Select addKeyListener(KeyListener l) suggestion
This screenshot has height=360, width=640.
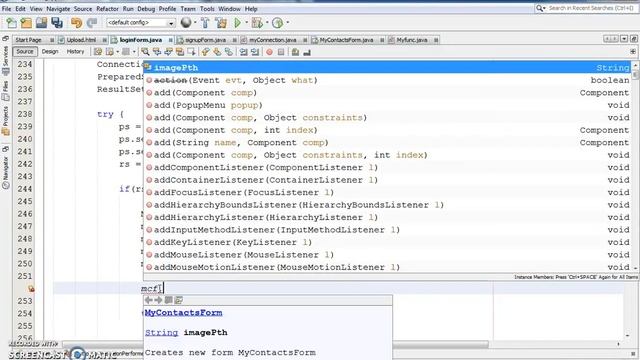click(x=388, y=242)
